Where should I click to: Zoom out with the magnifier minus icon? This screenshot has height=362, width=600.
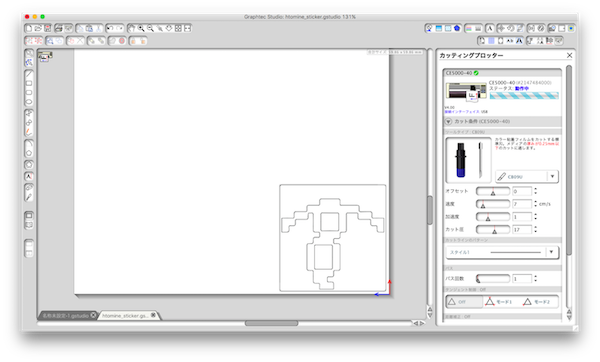150,28
